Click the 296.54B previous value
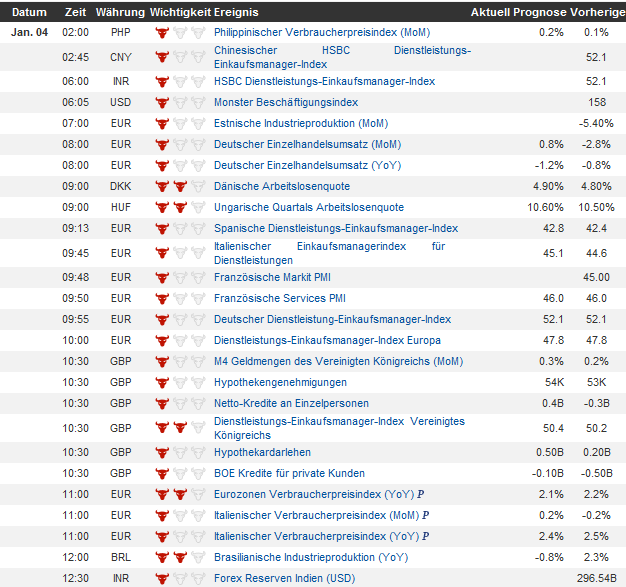Screen dimensions: 626x587 pos(596,578)
